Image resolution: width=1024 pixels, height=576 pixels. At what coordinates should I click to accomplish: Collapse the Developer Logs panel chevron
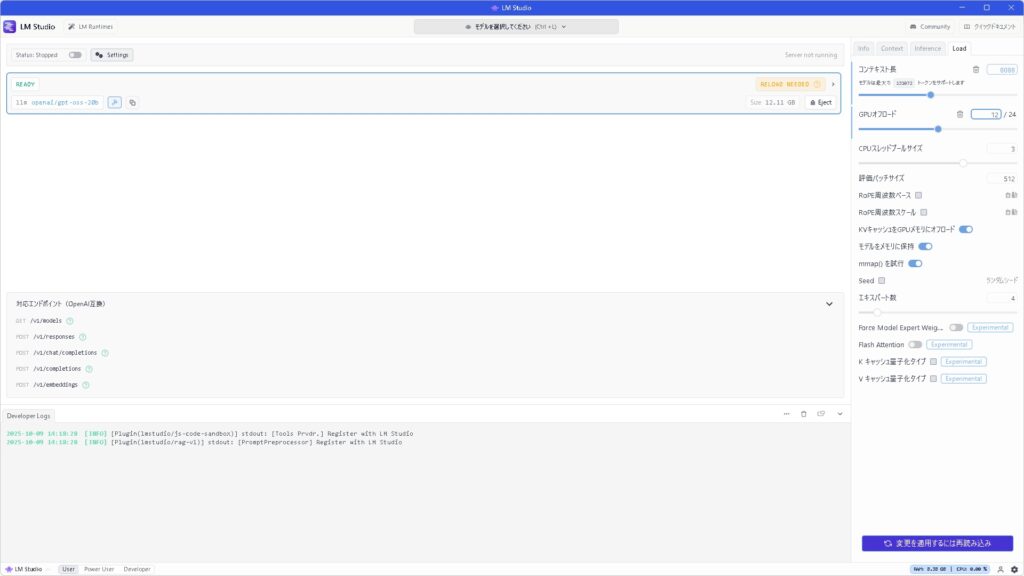pyautogui.click(x=840, y=414)
